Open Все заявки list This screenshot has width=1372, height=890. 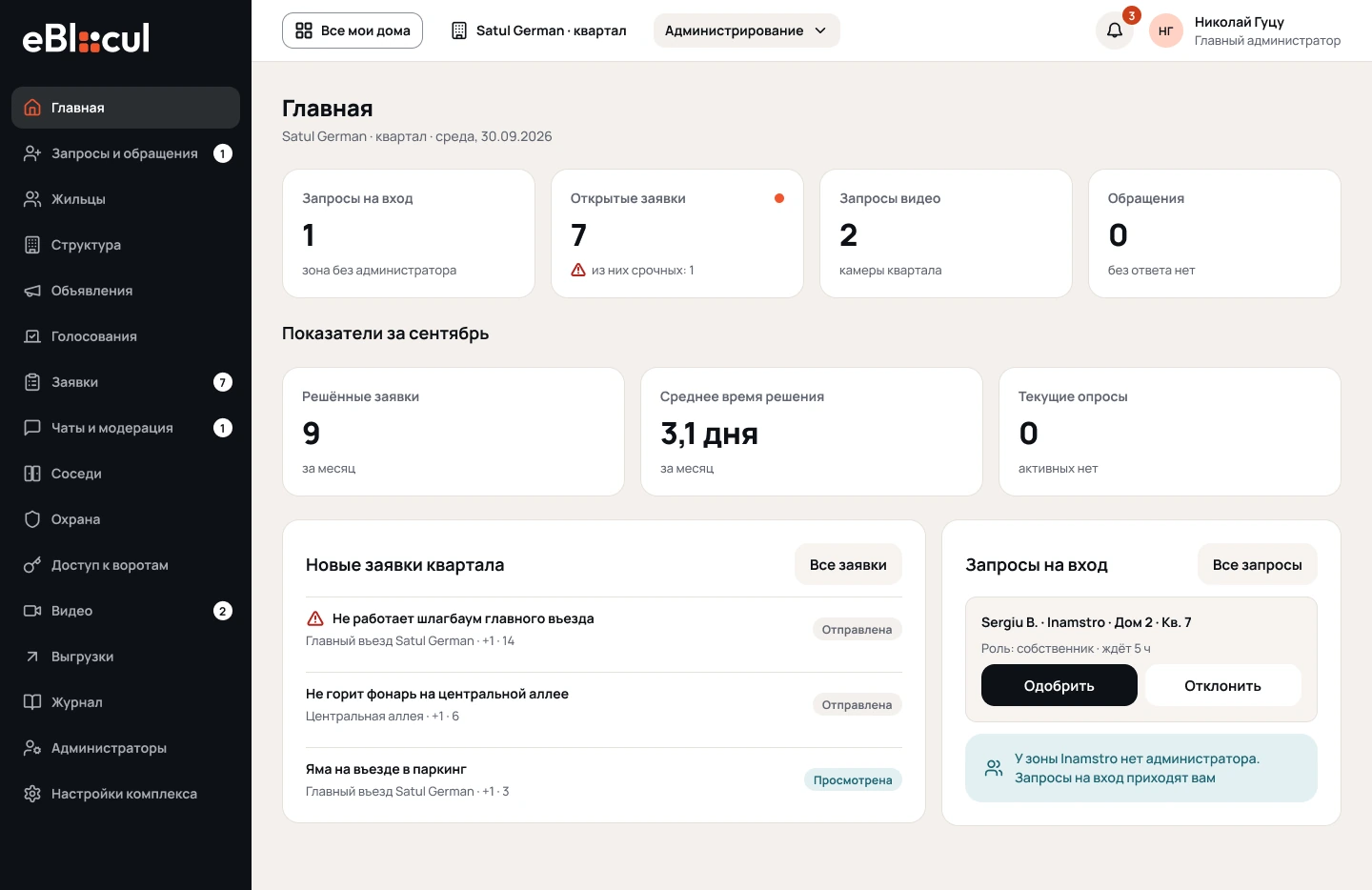pos(848,565)
